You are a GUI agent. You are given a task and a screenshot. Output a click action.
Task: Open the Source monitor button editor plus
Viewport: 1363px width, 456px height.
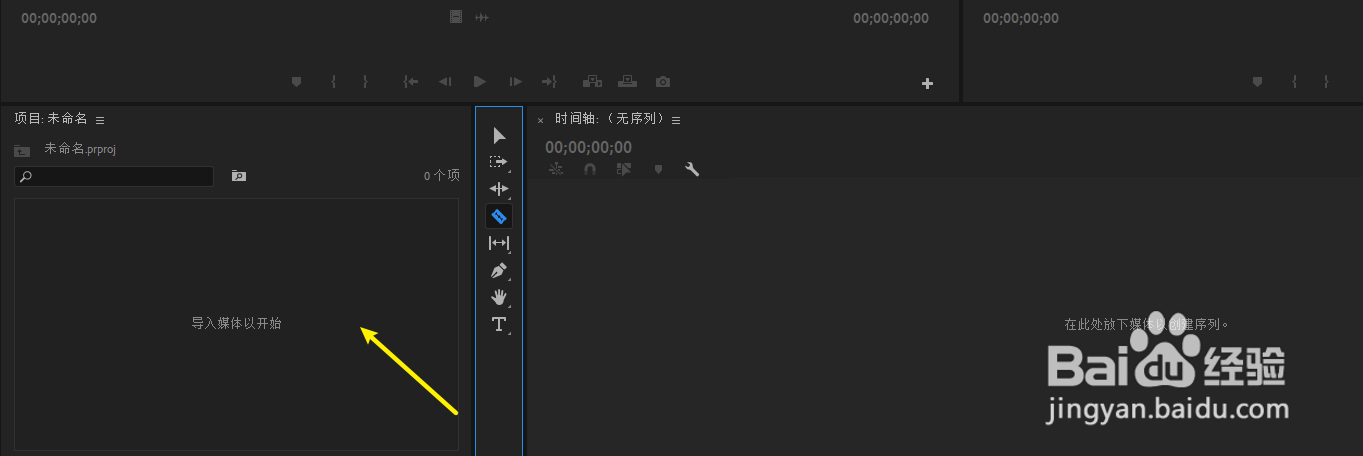[x=927, y=84]
